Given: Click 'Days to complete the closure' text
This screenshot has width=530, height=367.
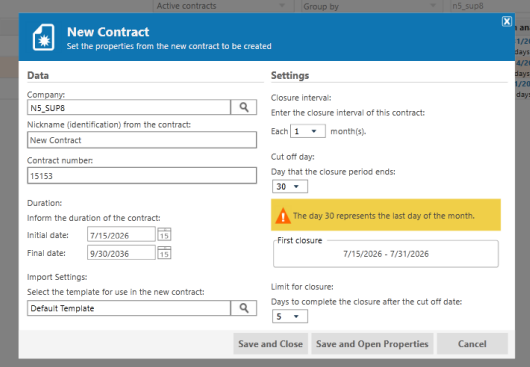Looking at the screenshot, I should coord(366,302).
